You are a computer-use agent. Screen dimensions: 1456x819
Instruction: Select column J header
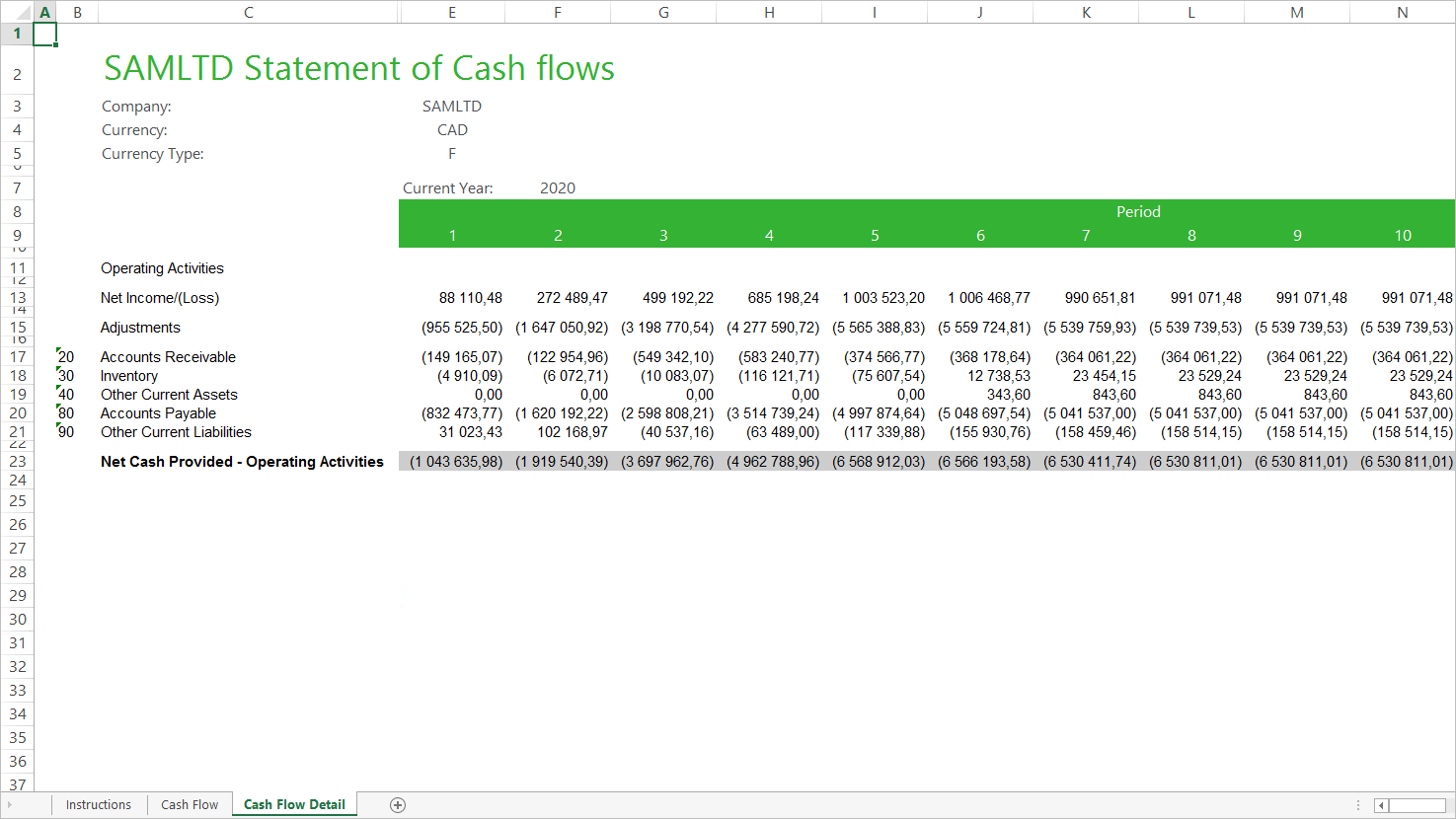(980, 12)
